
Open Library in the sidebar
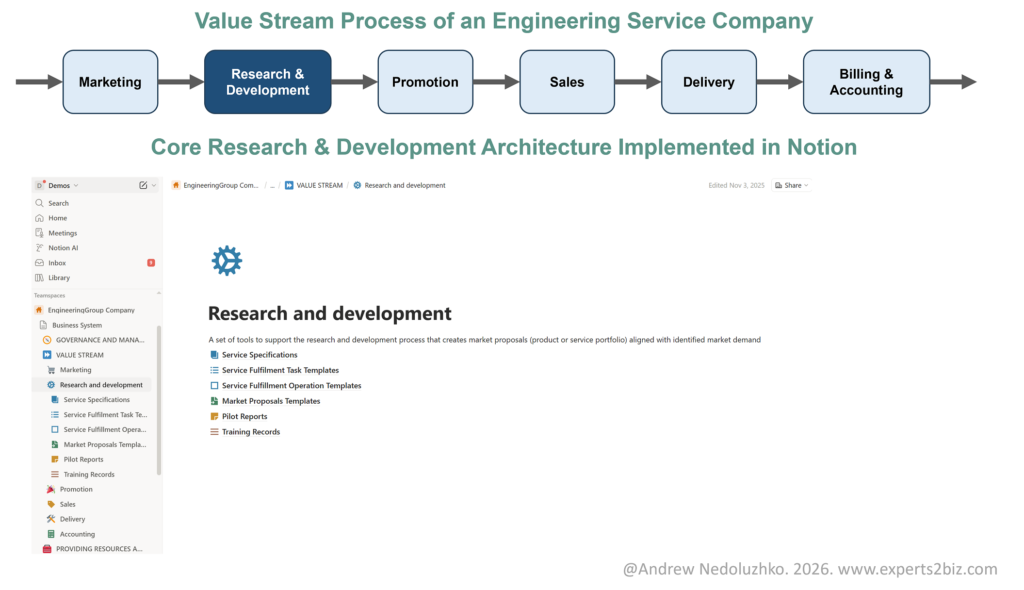click(x=59, y=278)
